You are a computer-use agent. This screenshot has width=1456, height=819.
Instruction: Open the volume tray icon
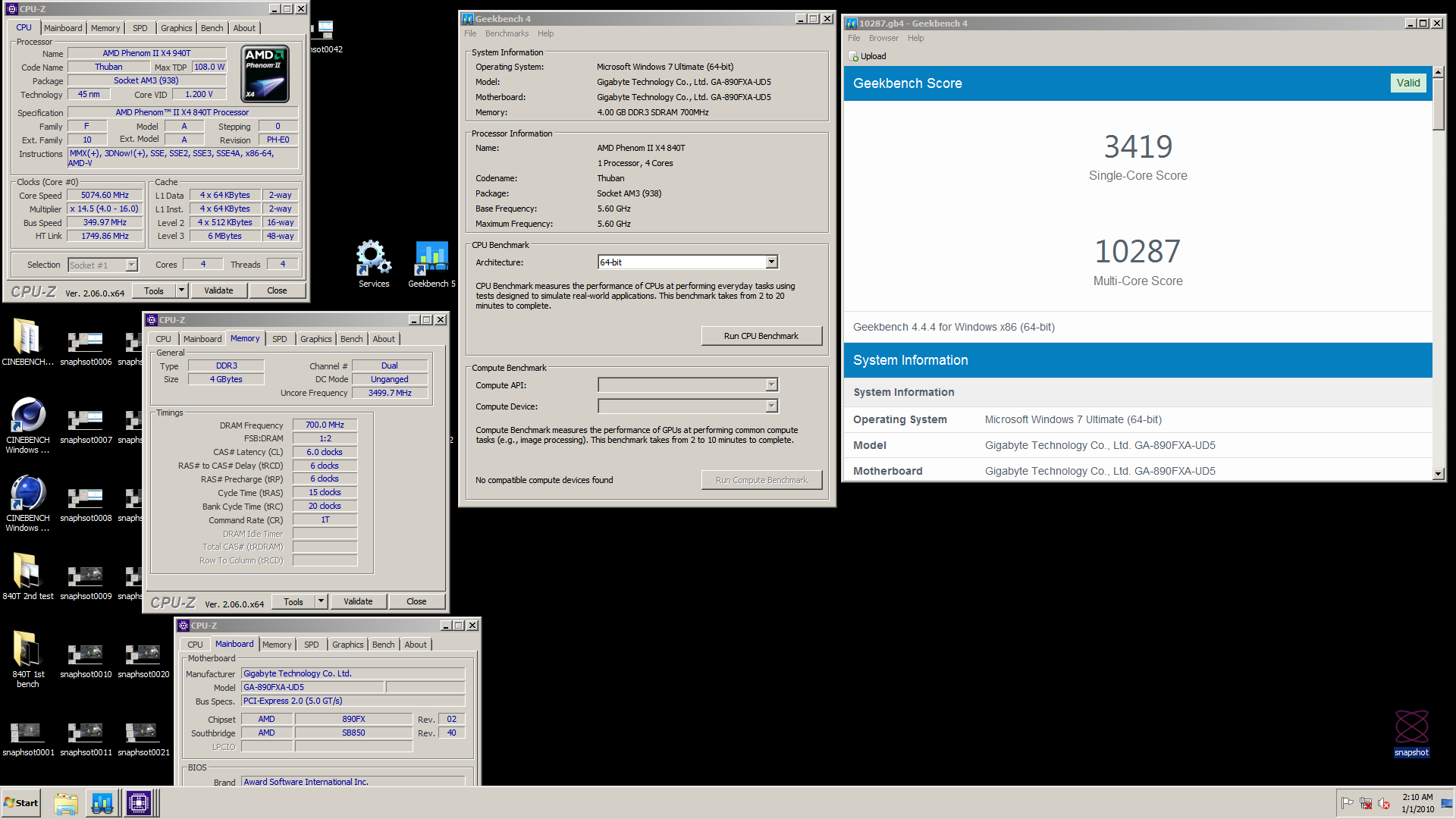pyautogui.click(x=1383, y=803)
